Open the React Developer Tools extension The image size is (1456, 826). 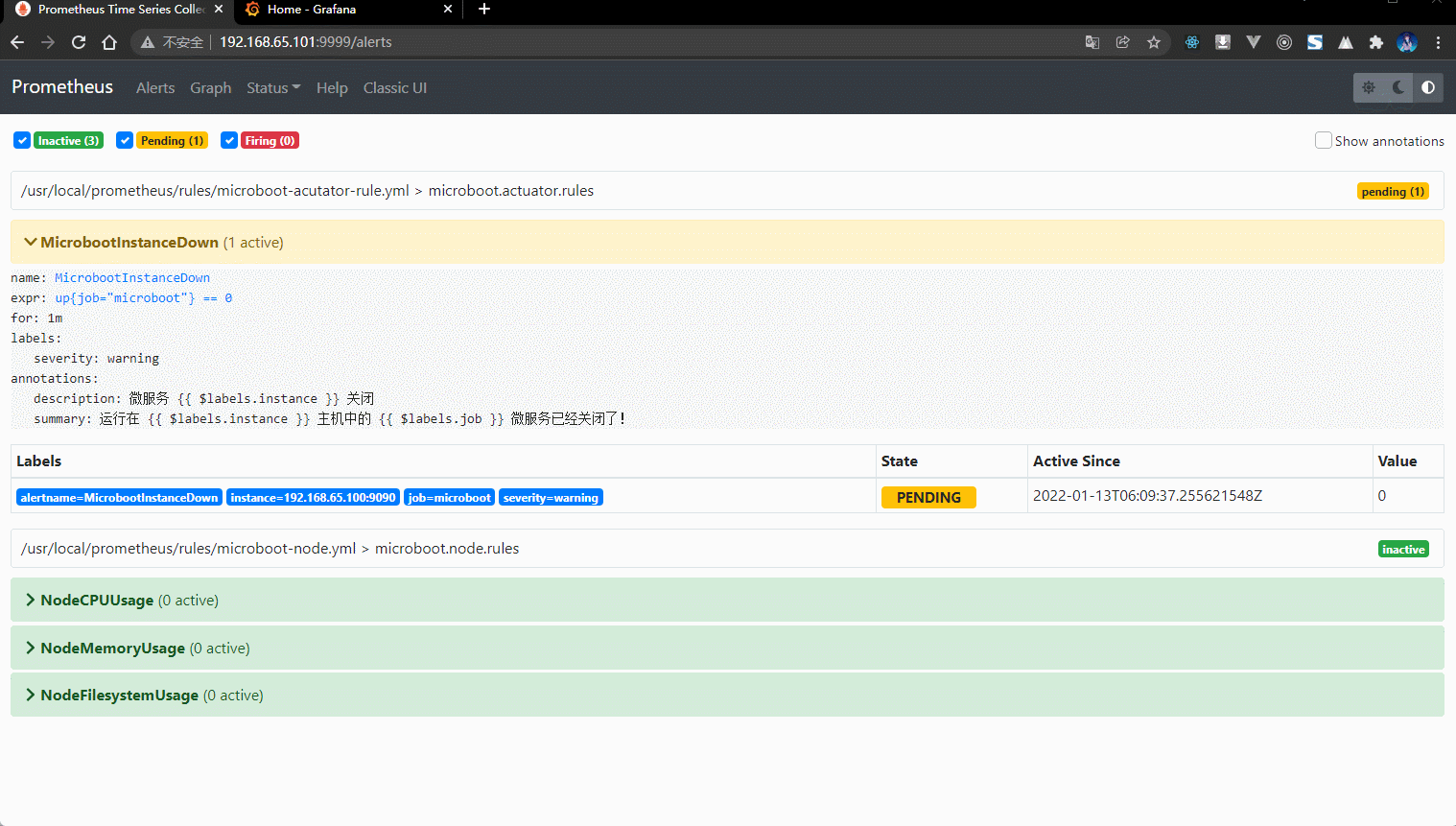[1192, 42]
